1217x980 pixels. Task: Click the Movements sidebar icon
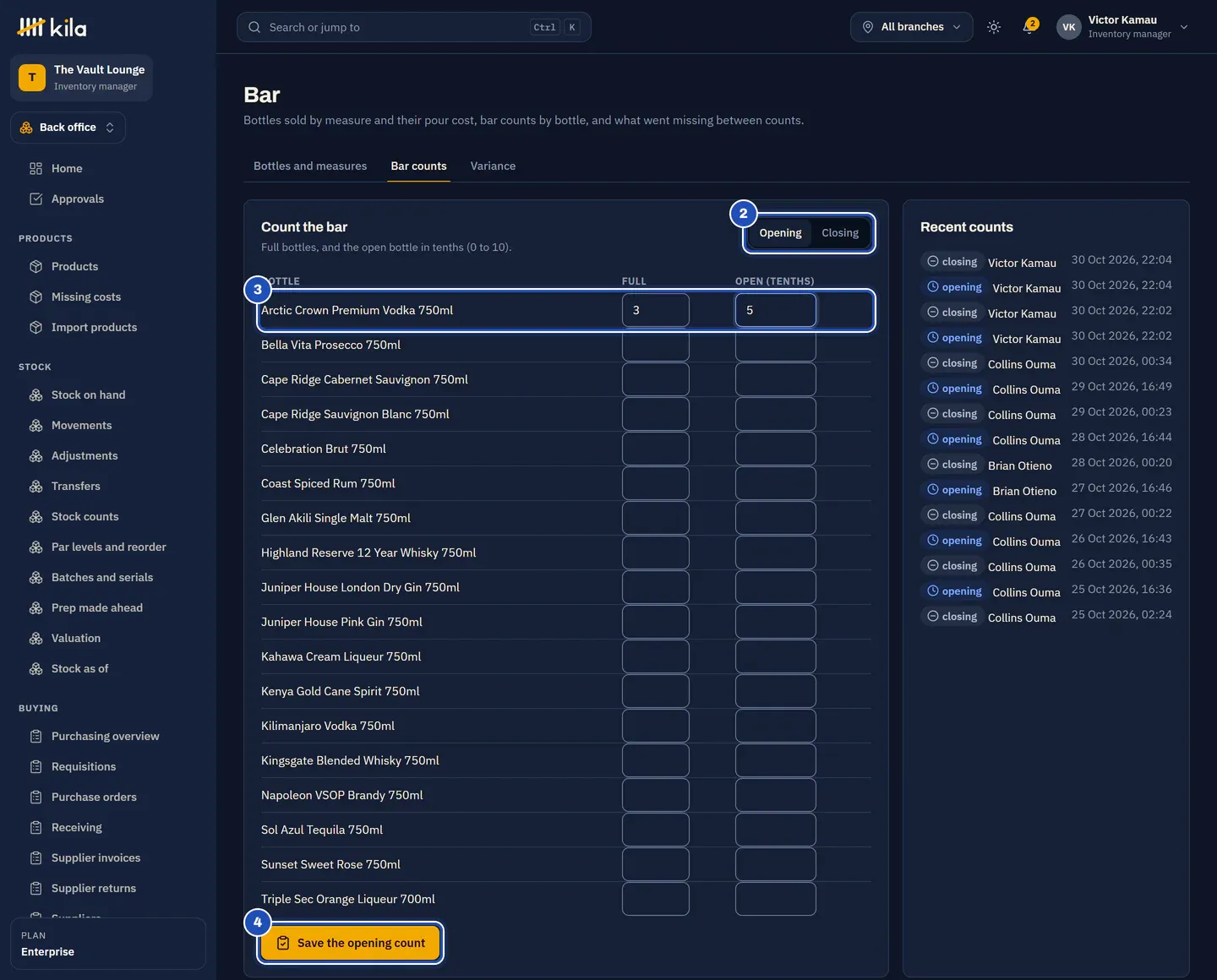point(35,425)
